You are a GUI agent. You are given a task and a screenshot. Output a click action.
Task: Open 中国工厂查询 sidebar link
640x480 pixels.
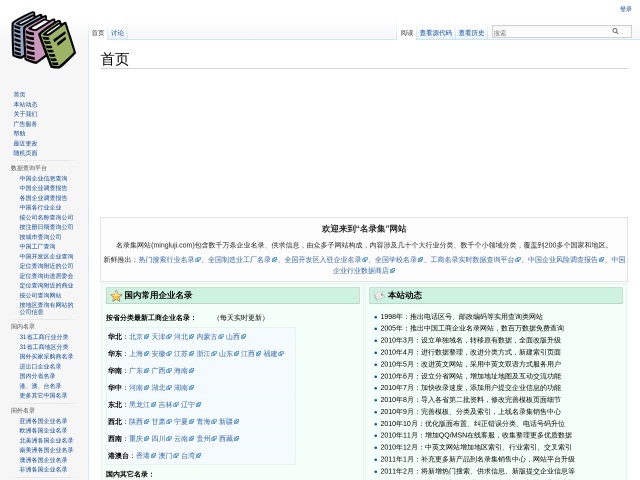[x=37, y=247]
